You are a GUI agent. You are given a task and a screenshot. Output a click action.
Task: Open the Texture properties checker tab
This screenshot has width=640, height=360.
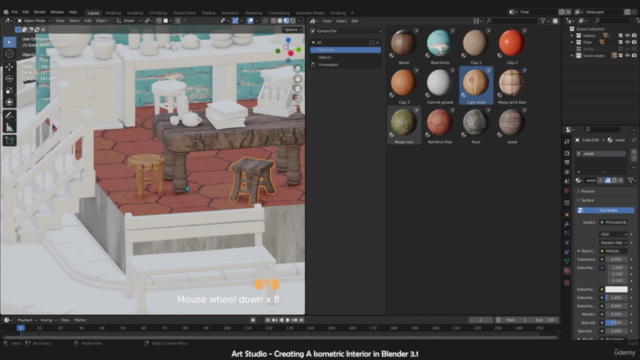tap(567, 282)
